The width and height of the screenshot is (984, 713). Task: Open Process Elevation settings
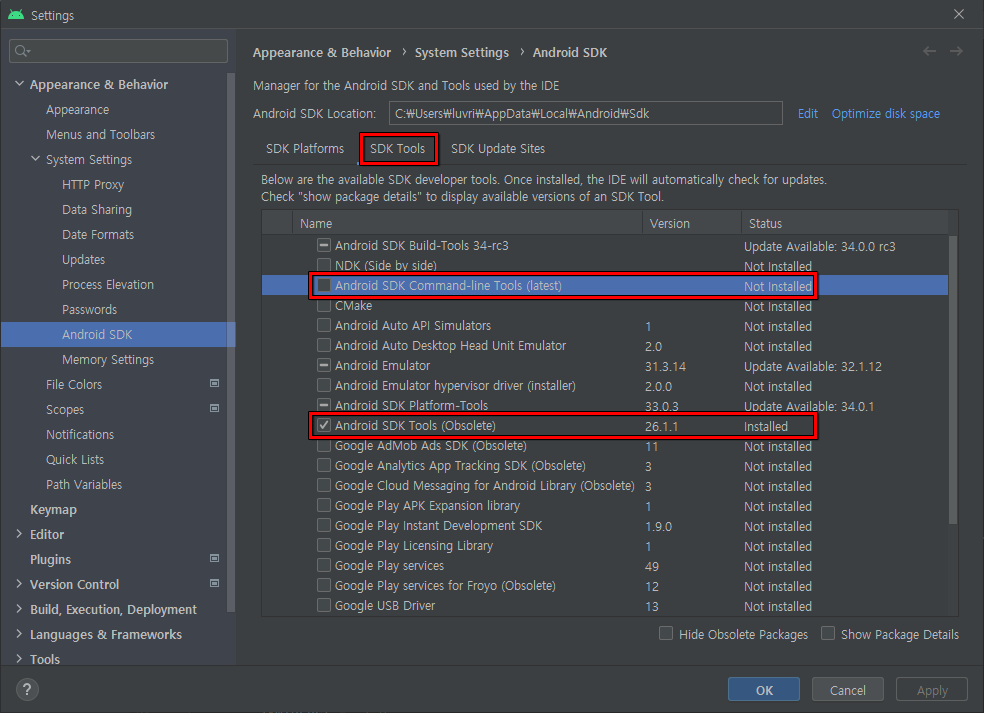pos(108,284)
